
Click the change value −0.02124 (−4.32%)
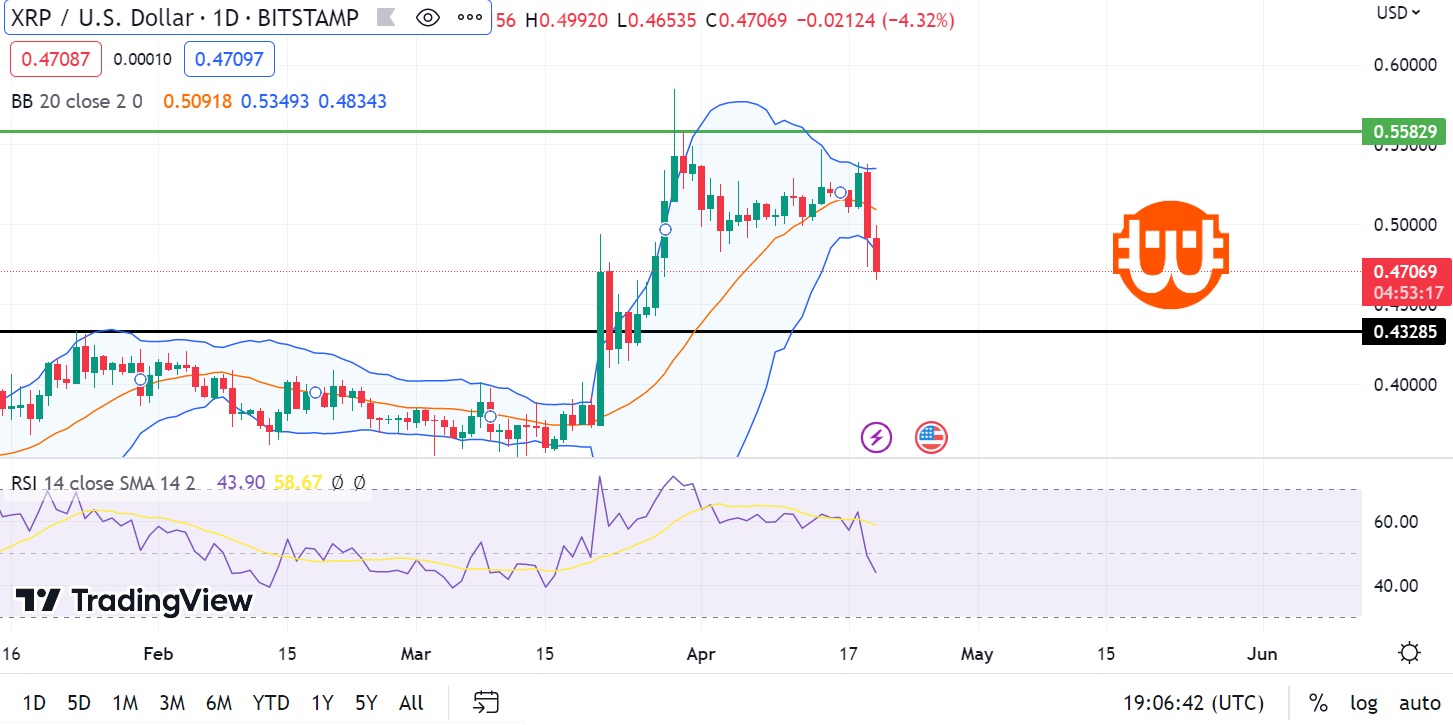[x=876, y=19]
